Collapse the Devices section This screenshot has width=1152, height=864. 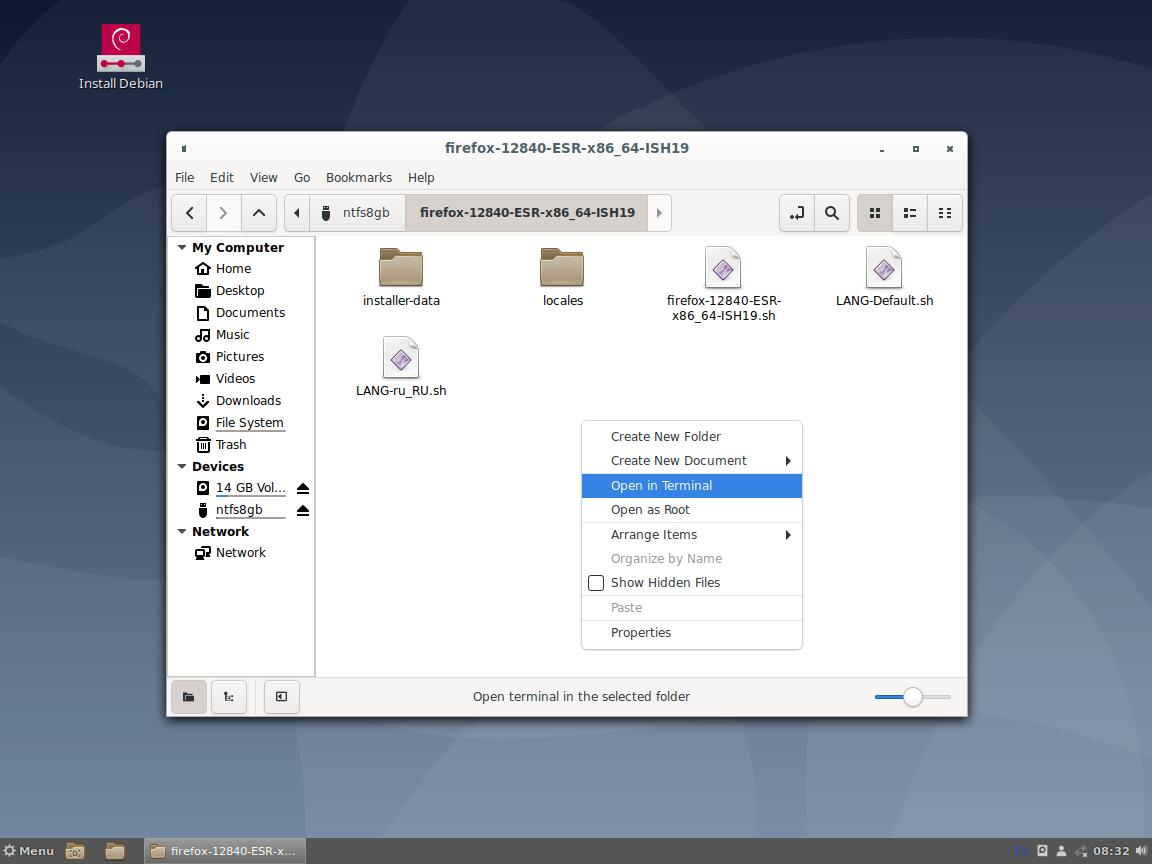coord(181,467)
